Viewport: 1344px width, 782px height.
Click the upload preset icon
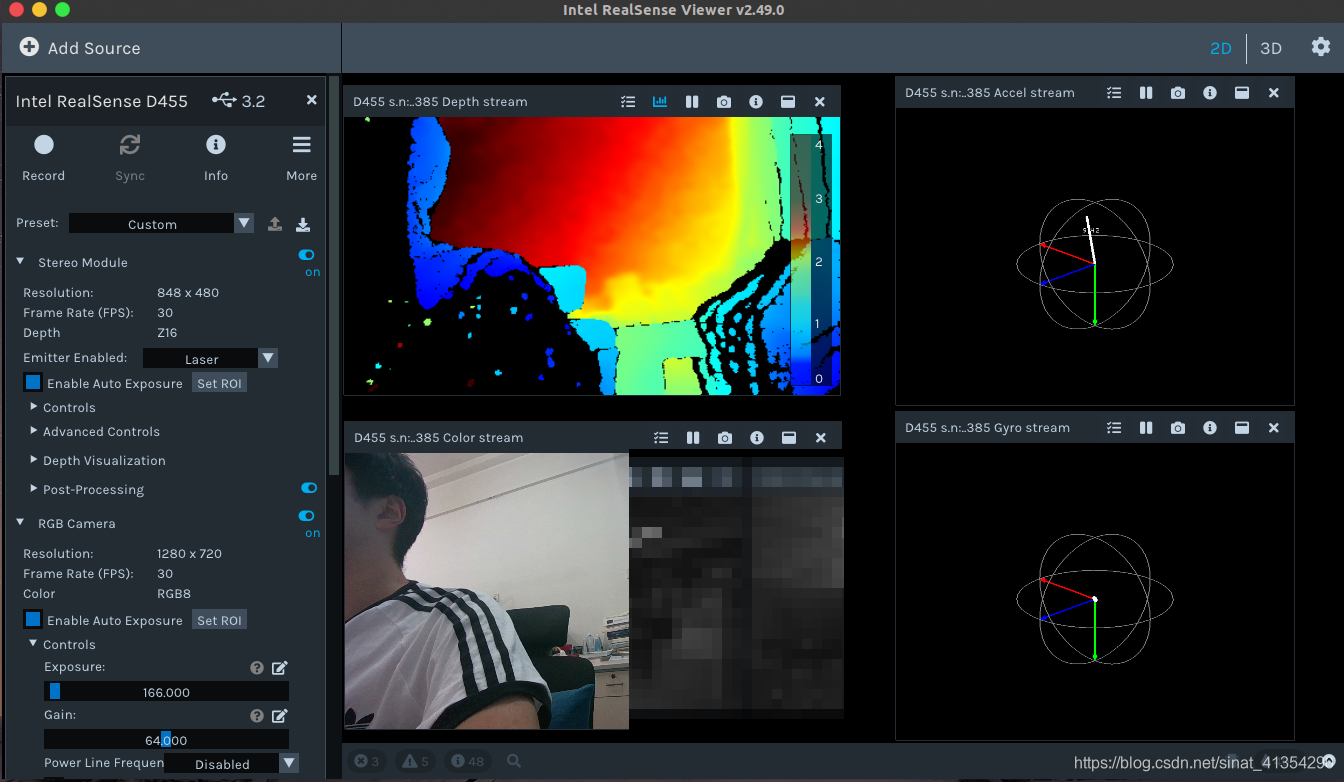[275, 224]
